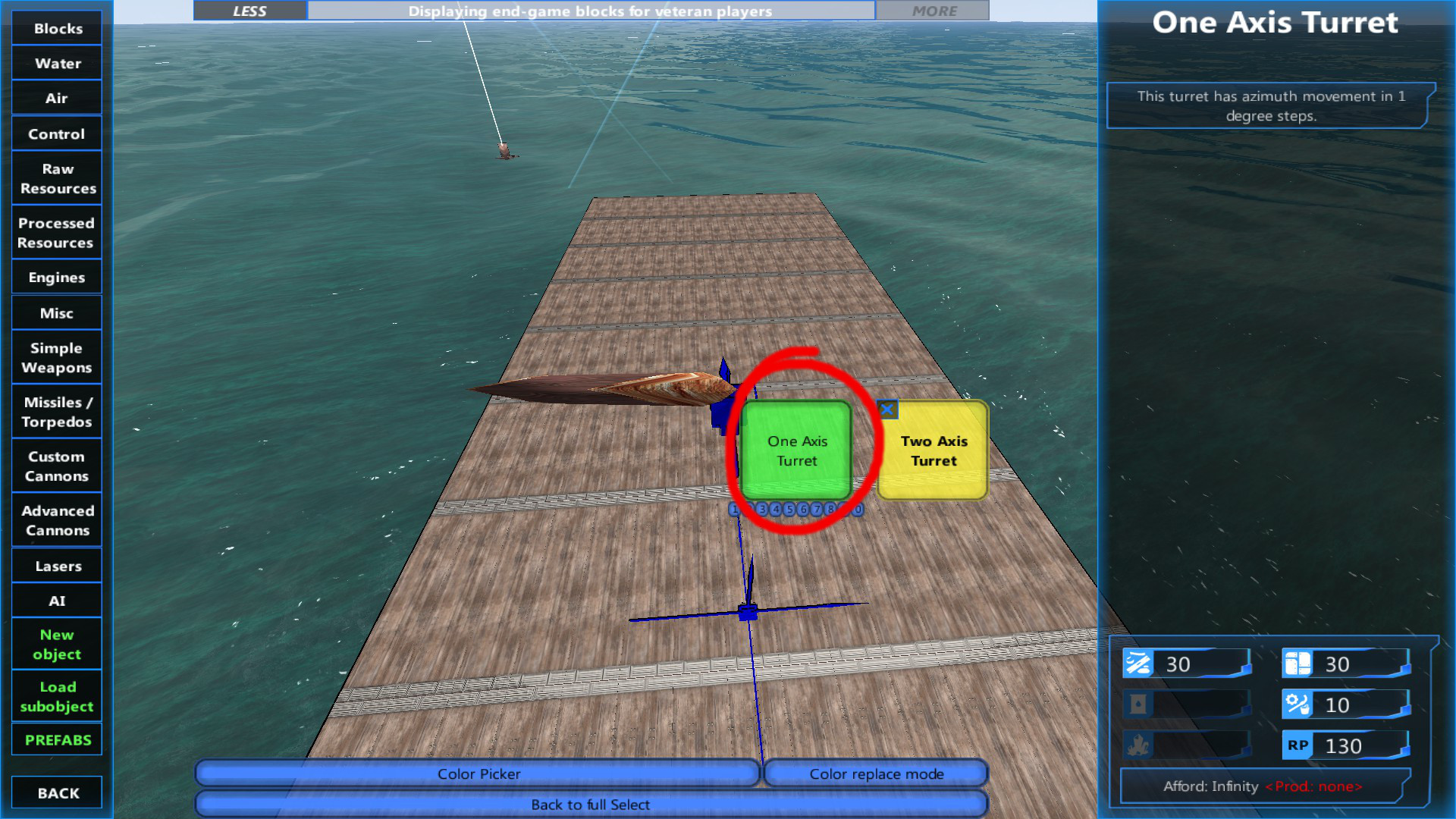1456x819 pixels.
Task: Click the crystal cost icon
Action: coord(1137,746)
